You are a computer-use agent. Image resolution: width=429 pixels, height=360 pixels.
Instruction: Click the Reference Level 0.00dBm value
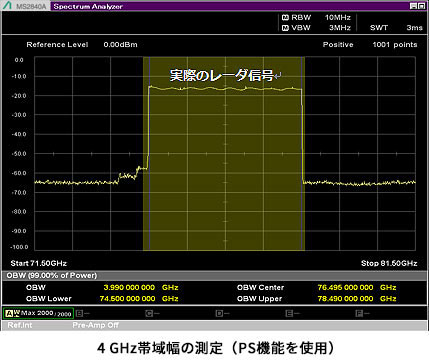pos(120,45)
